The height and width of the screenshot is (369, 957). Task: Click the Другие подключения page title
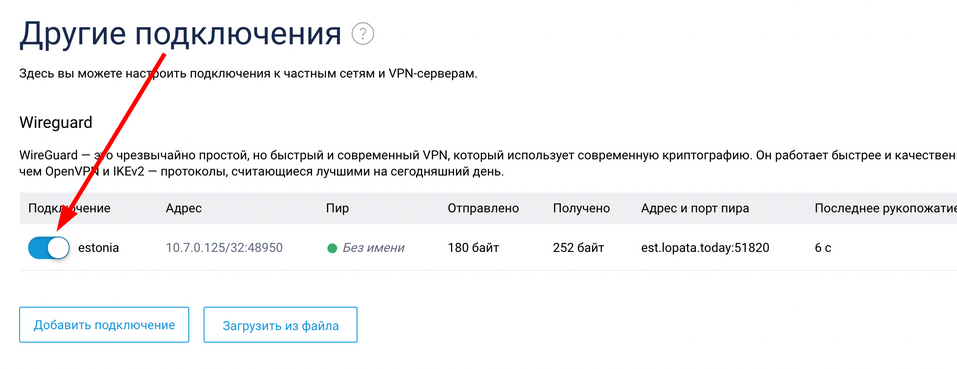[x=180, y=34]
